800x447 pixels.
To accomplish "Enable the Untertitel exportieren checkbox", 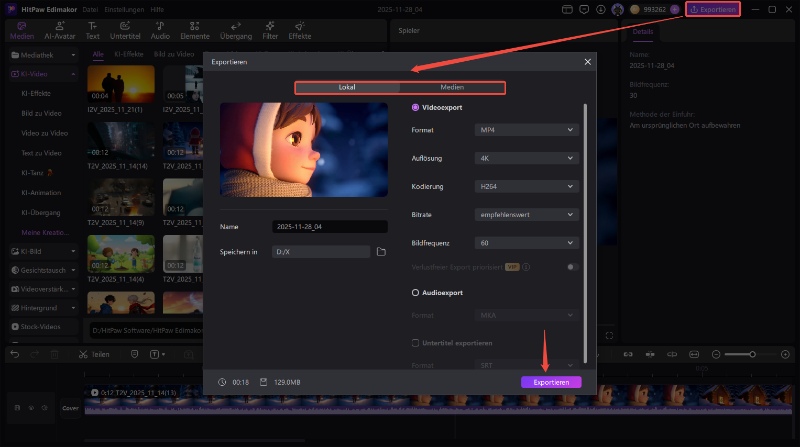I will click(x=416, y=343).
